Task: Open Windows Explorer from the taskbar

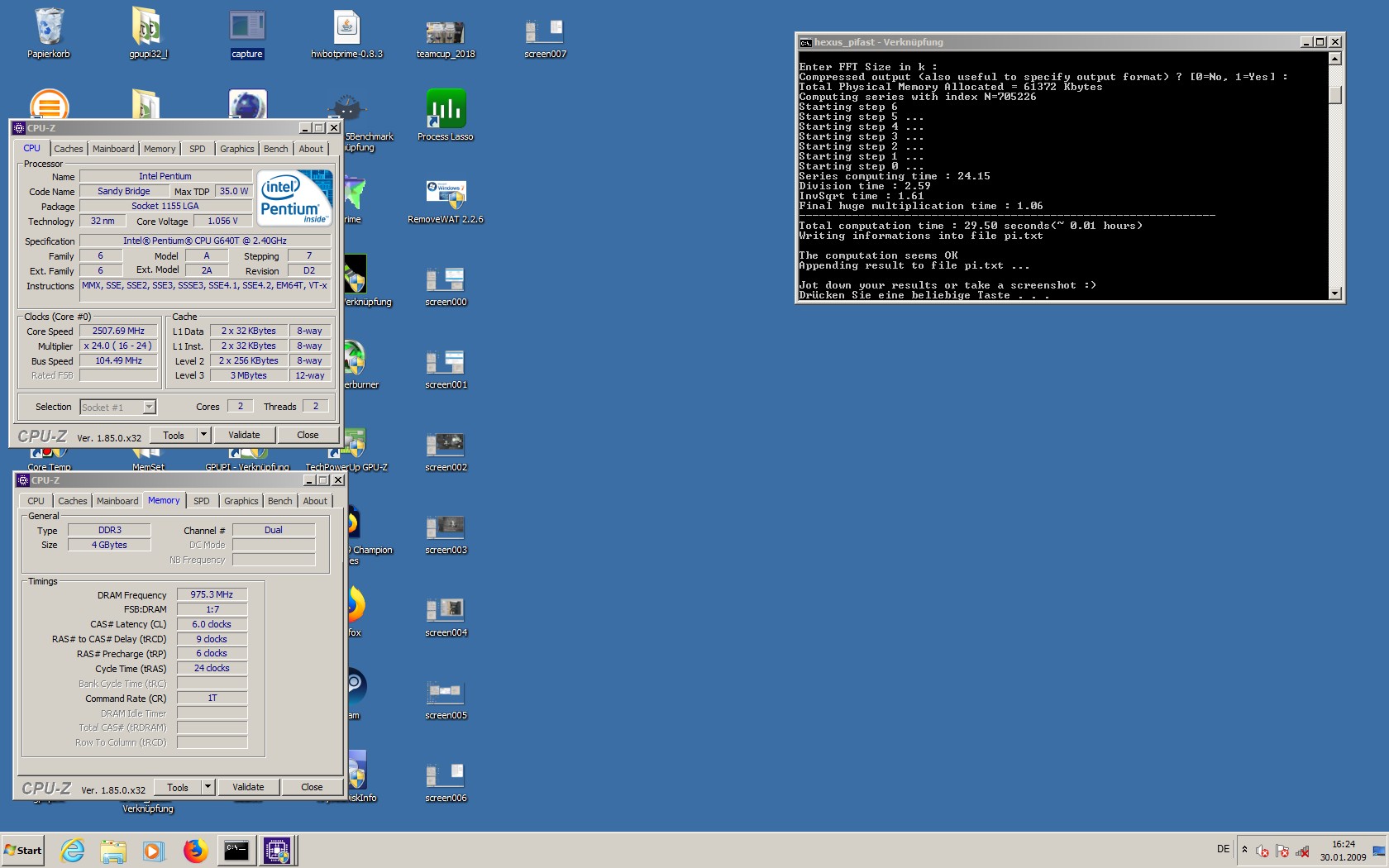Action: click(x=113, y=850)
